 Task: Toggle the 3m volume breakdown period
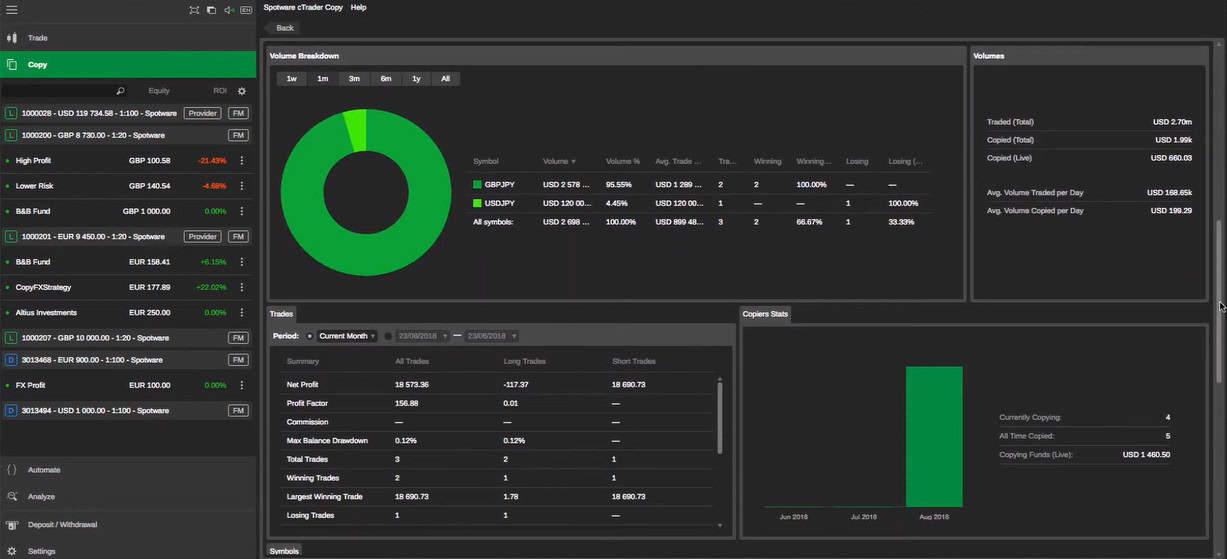coord(354,79)
